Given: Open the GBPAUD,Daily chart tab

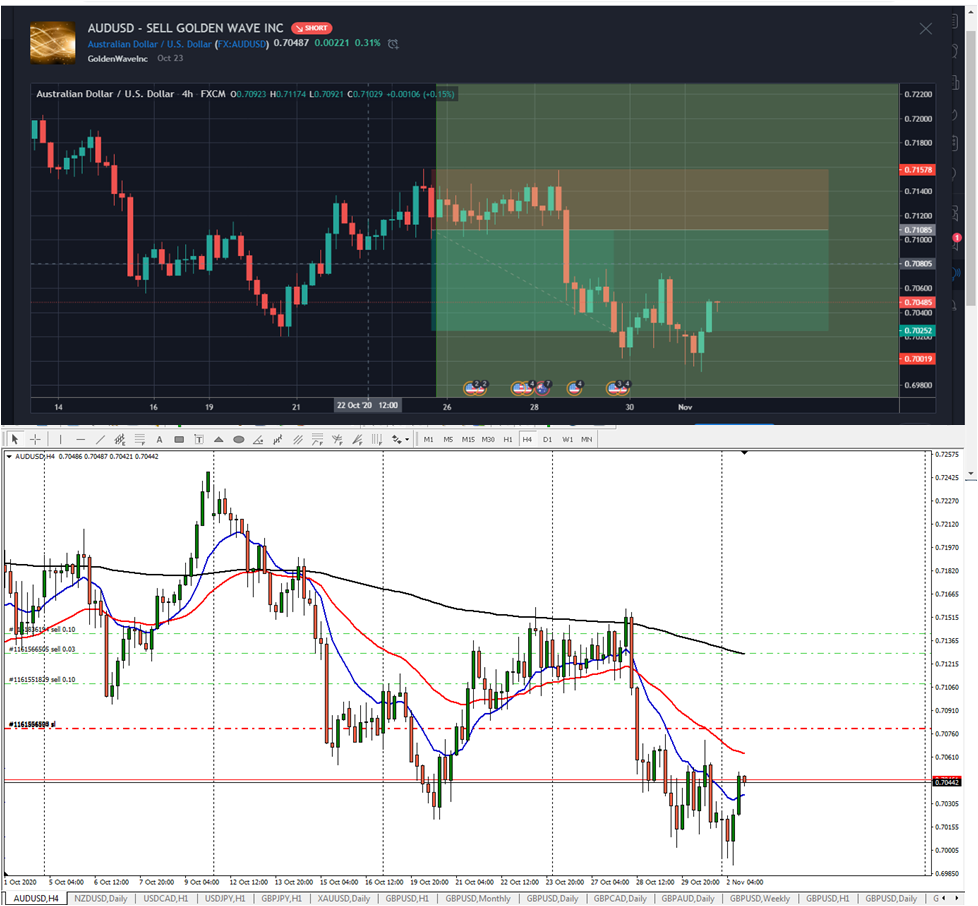Looking at the screenshot, I should click(688, 898).
